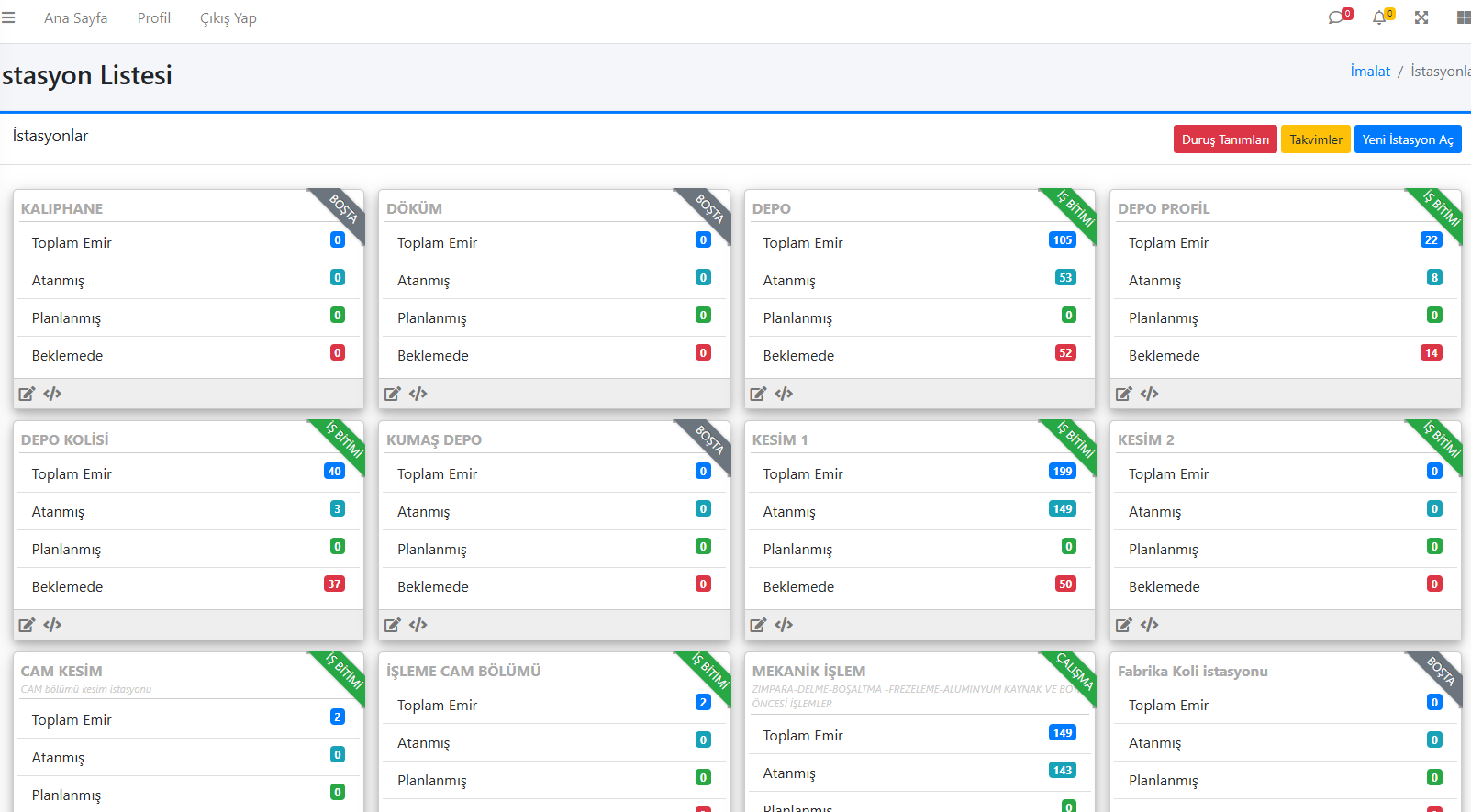Open the chat messages icon
Viewport: 1471px width, 812px height.
pos(1336,18)
